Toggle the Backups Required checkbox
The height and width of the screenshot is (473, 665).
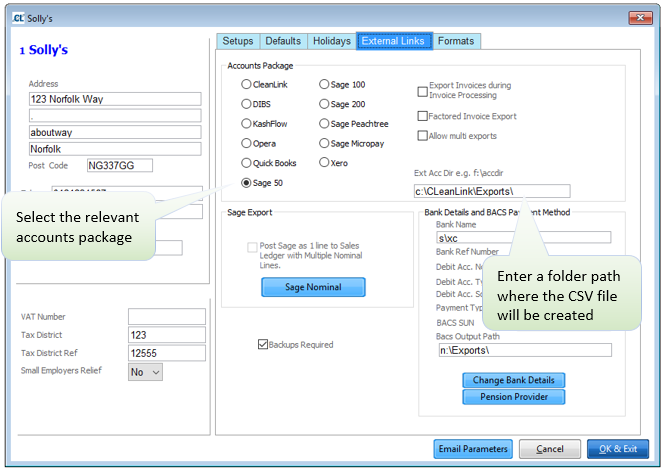(x=263, y=344)
